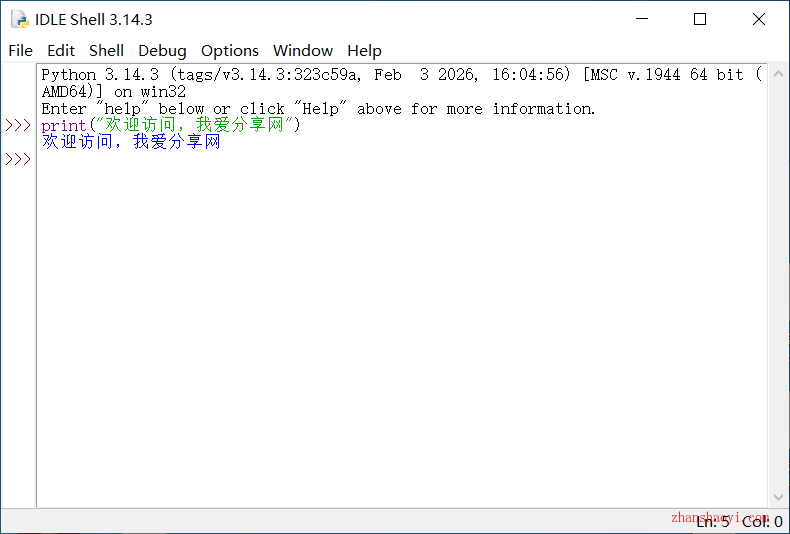The width and height of the screenshot is (790, 534).
Task: Open the Options menu
Action: point(230,51)
